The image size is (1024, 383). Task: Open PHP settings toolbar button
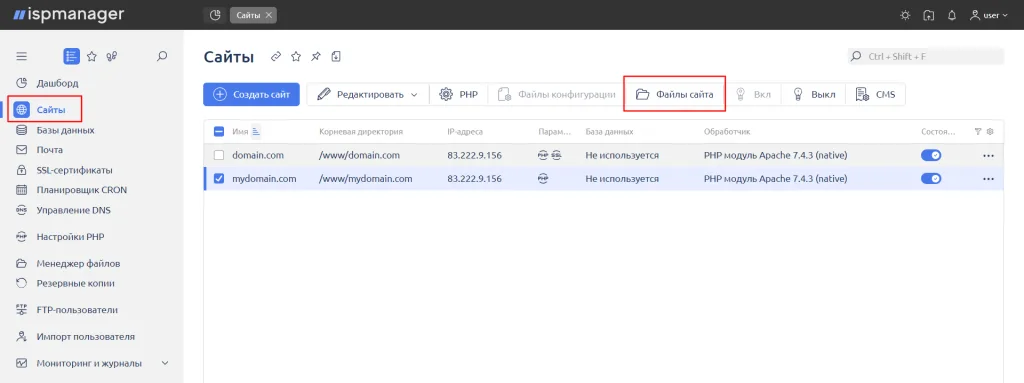[458, 94]
